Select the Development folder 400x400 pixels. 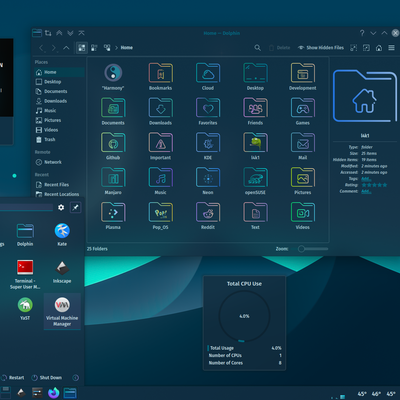[303, 77]
